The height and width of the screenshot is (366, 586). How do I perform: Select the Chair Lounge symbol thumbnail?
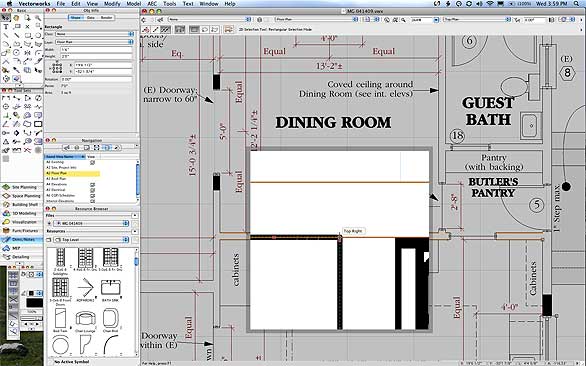click(86, 319)
